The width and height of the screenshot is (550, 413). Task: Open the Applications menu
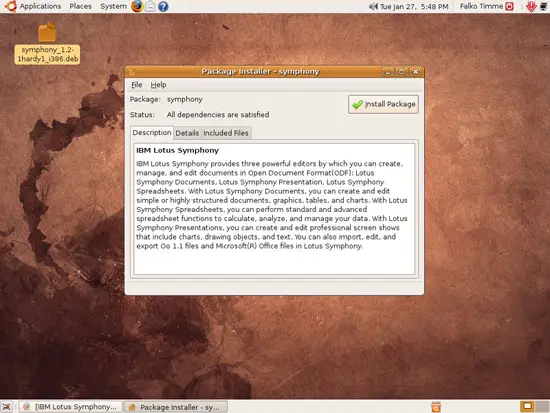pos(40,6)
